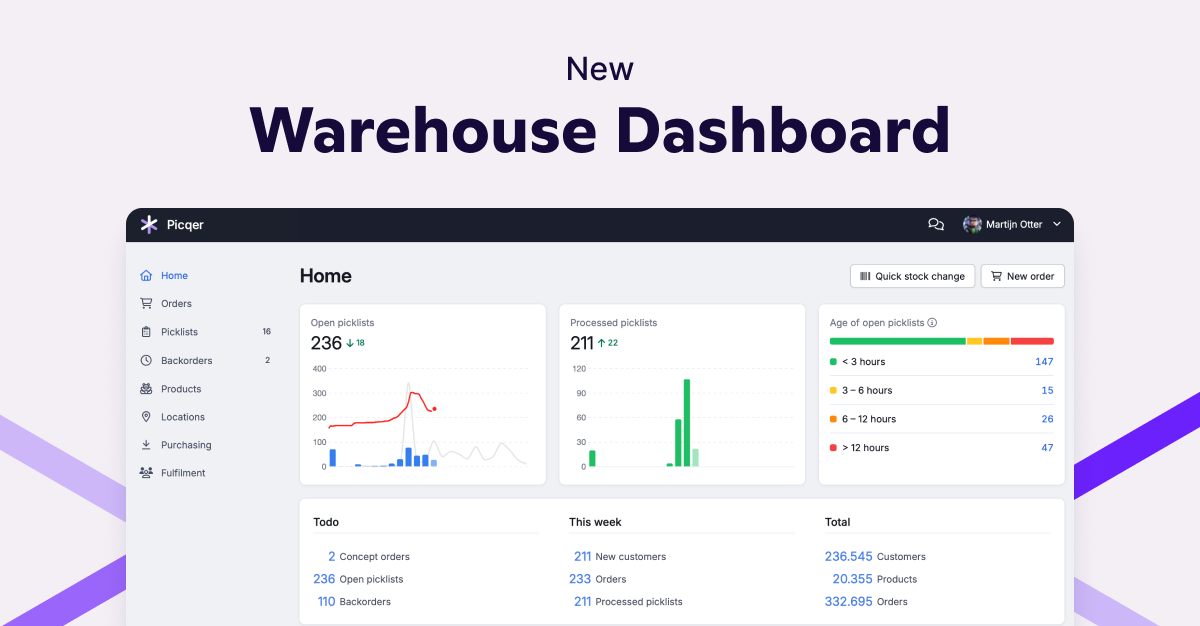Screen dimensions: 1200x626
Task: Click the barcode icon on Quick stock change
Action: coord(866,276)
